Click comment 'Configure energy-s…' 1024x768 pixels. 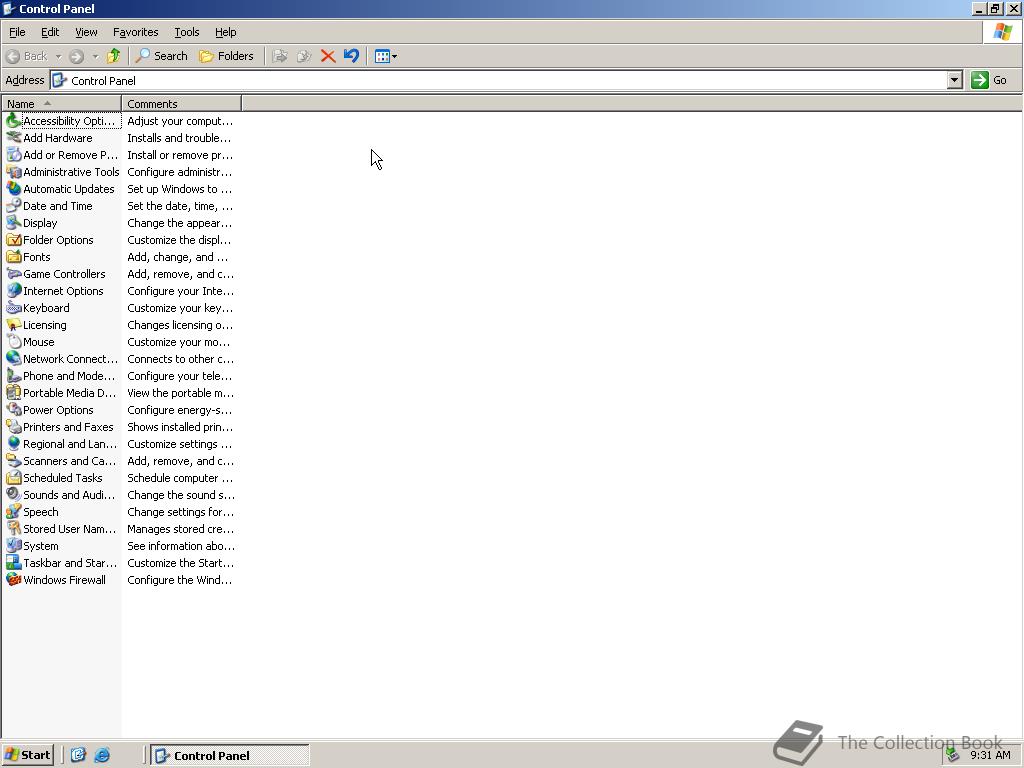pyautogui.click(x=180, y=410)
